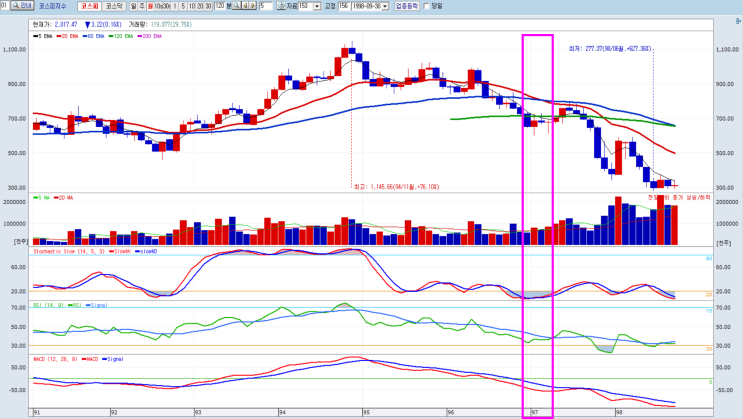The height and width of the screenshot is (419, 743).
Task: Click the 200 EMA legend entry
Action: (150, 36)
